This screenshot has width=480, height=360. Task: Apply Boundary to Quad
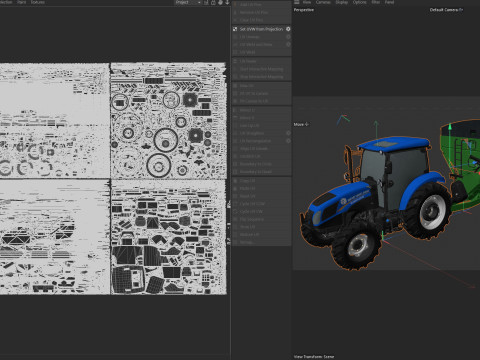[x=262, y=172]
